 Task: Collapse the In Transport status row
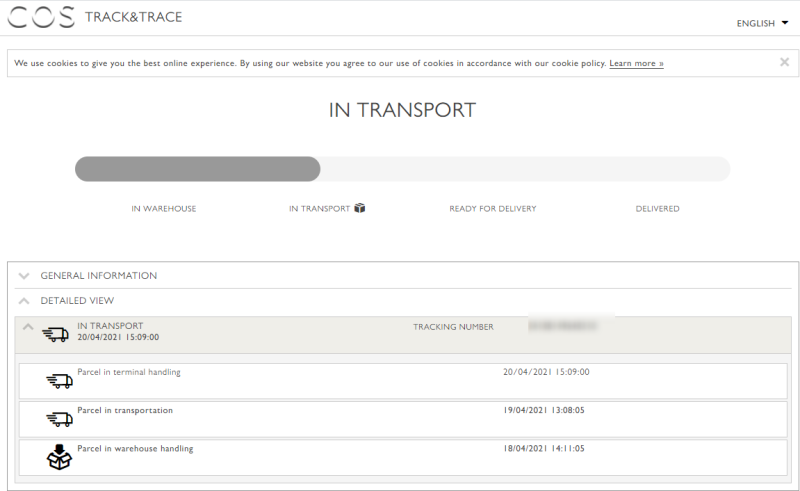tap(28, 327)
